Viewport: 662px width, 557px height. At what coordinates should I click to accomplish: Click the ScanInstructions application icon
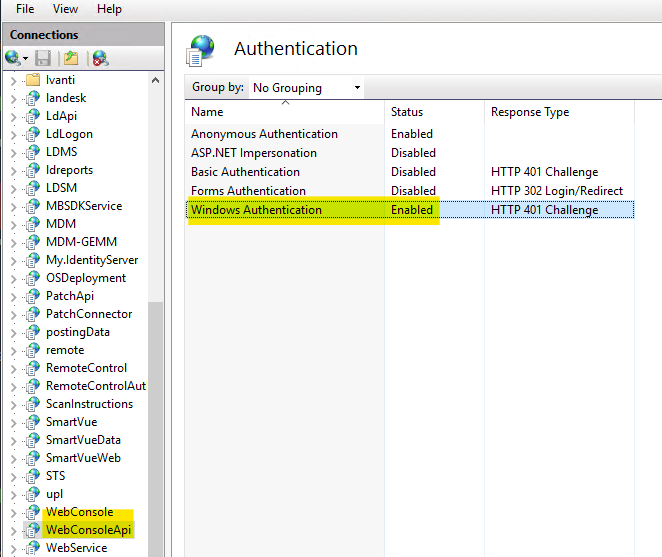point(33,404)
